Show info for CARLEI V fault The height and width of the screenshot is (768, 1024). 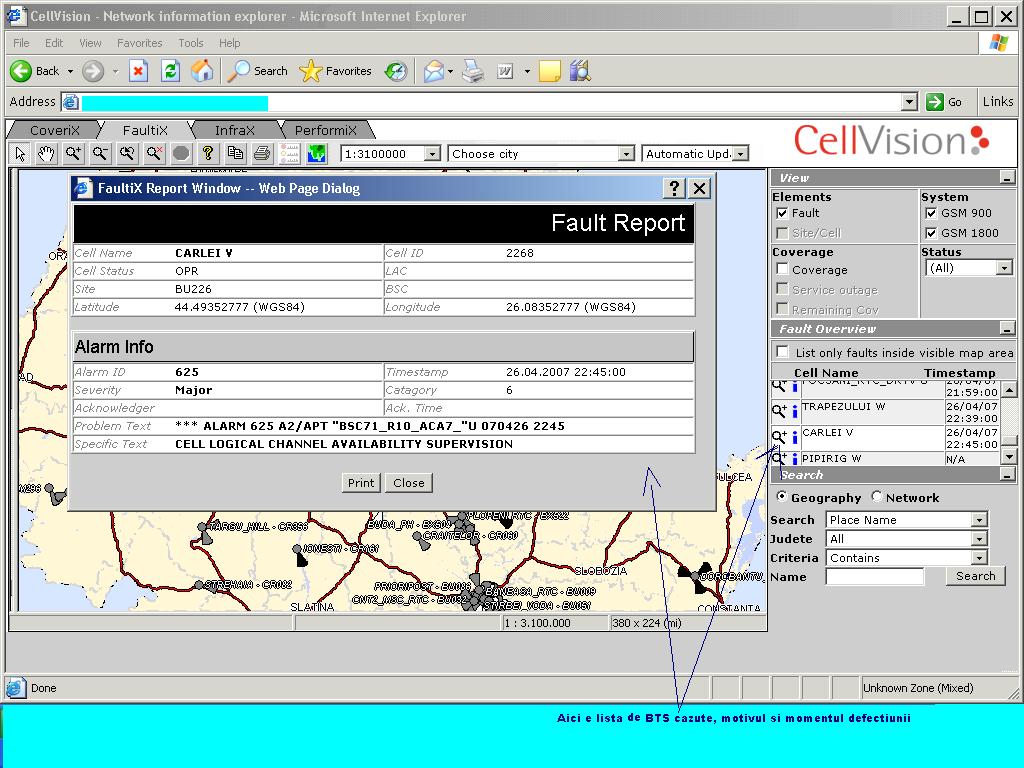pos(795,438)
